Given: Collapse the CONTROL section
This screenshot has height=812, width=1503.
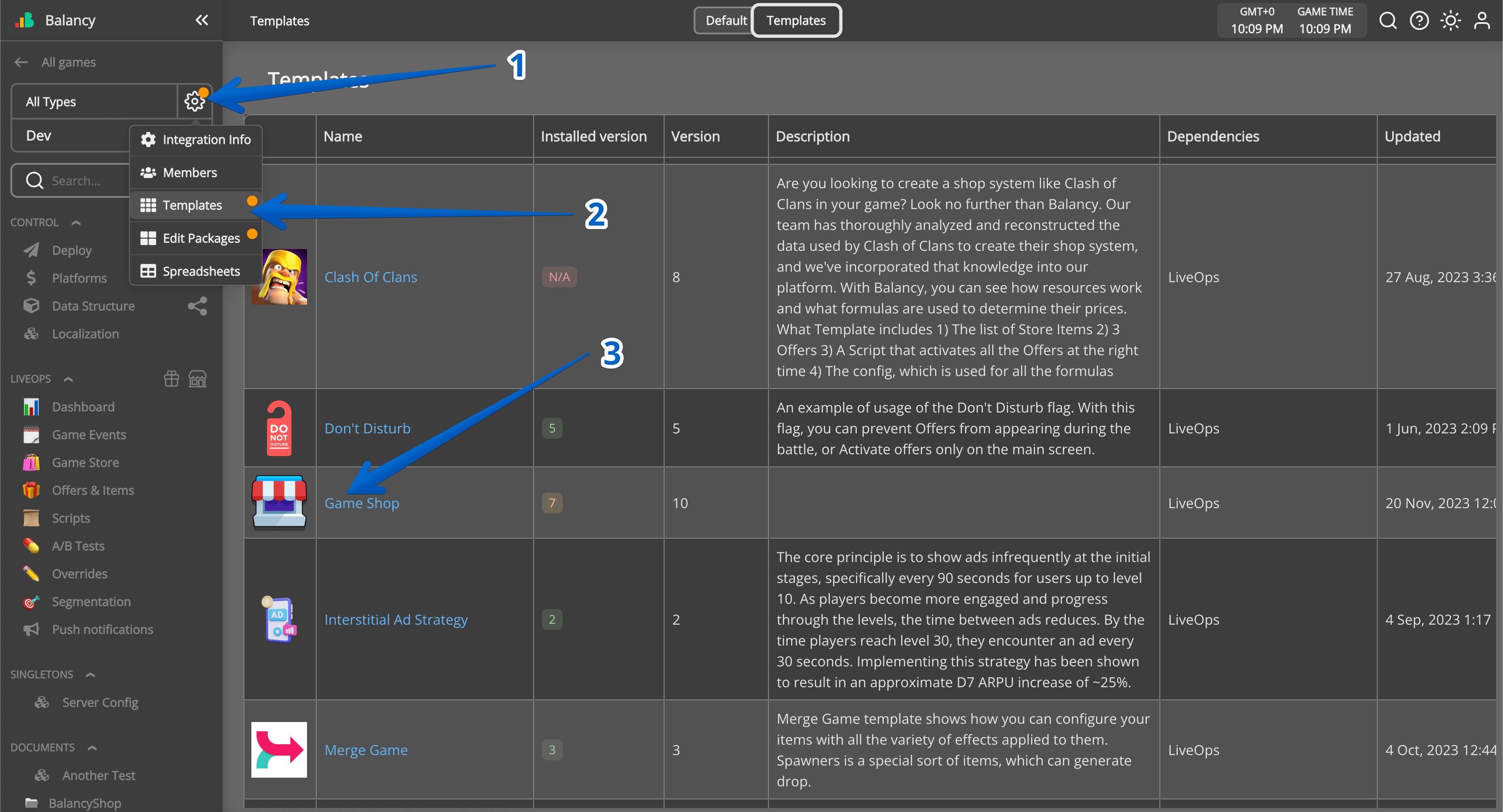Looking at the screenshot, I should pos(76,223).
